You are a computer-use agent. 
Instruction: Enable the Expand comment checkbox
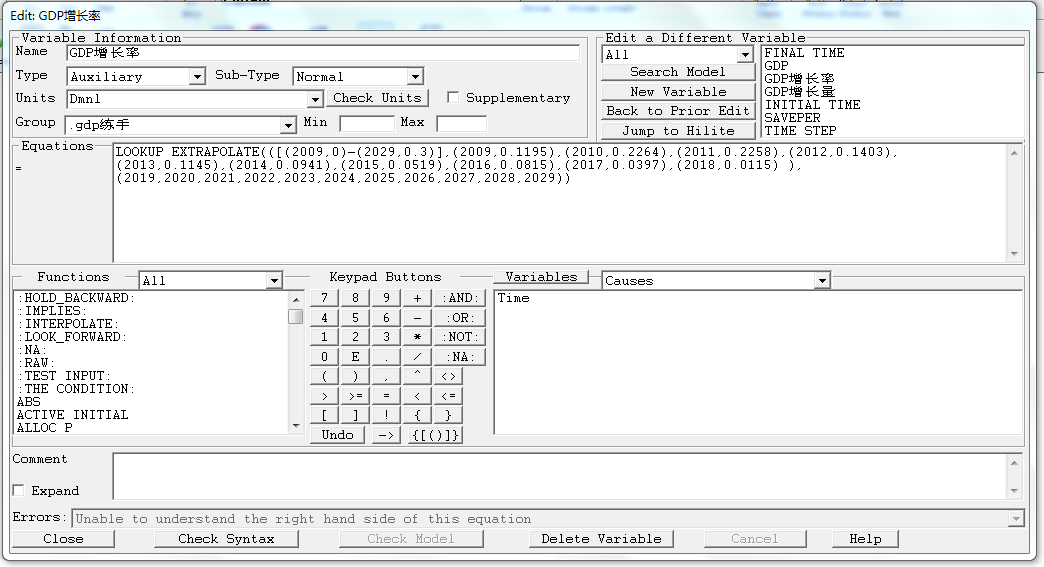[x=19, y=490]
